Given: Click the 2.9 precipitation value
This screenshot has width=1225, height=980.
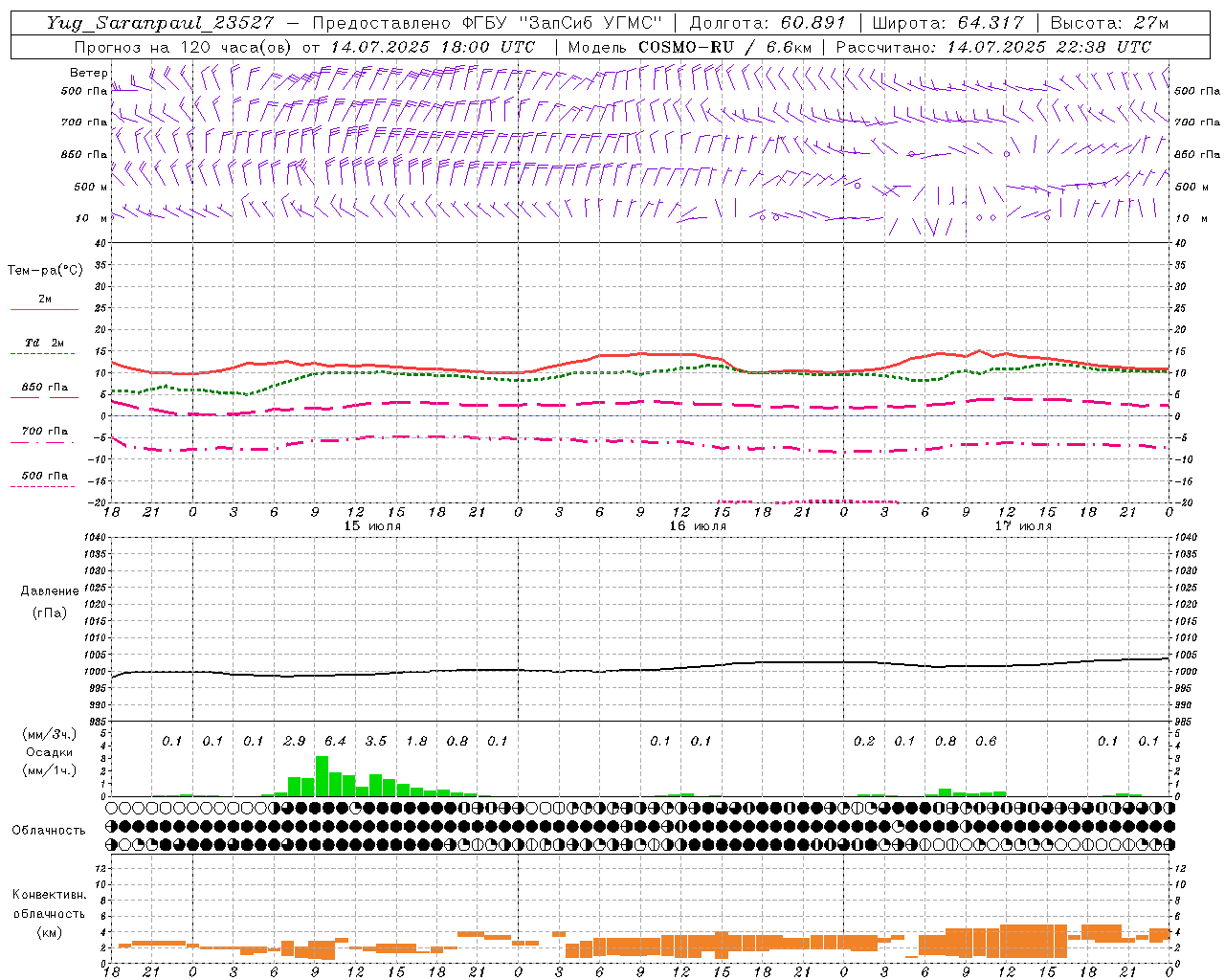Looking at the screenshot, I should pyautogui.click(x=295, y=741).
